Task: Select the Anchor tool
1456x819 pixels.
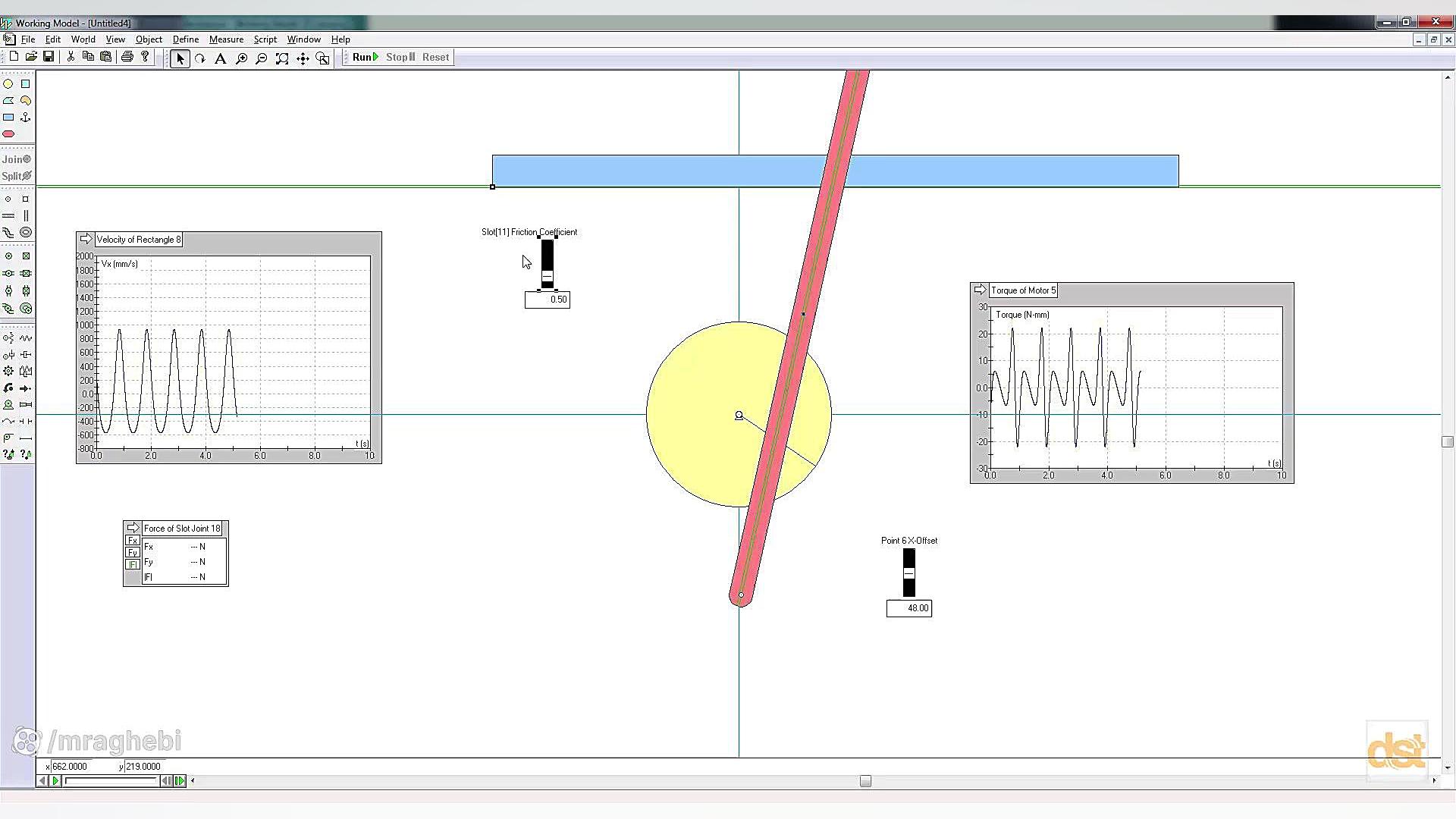Action: [26, 118]
